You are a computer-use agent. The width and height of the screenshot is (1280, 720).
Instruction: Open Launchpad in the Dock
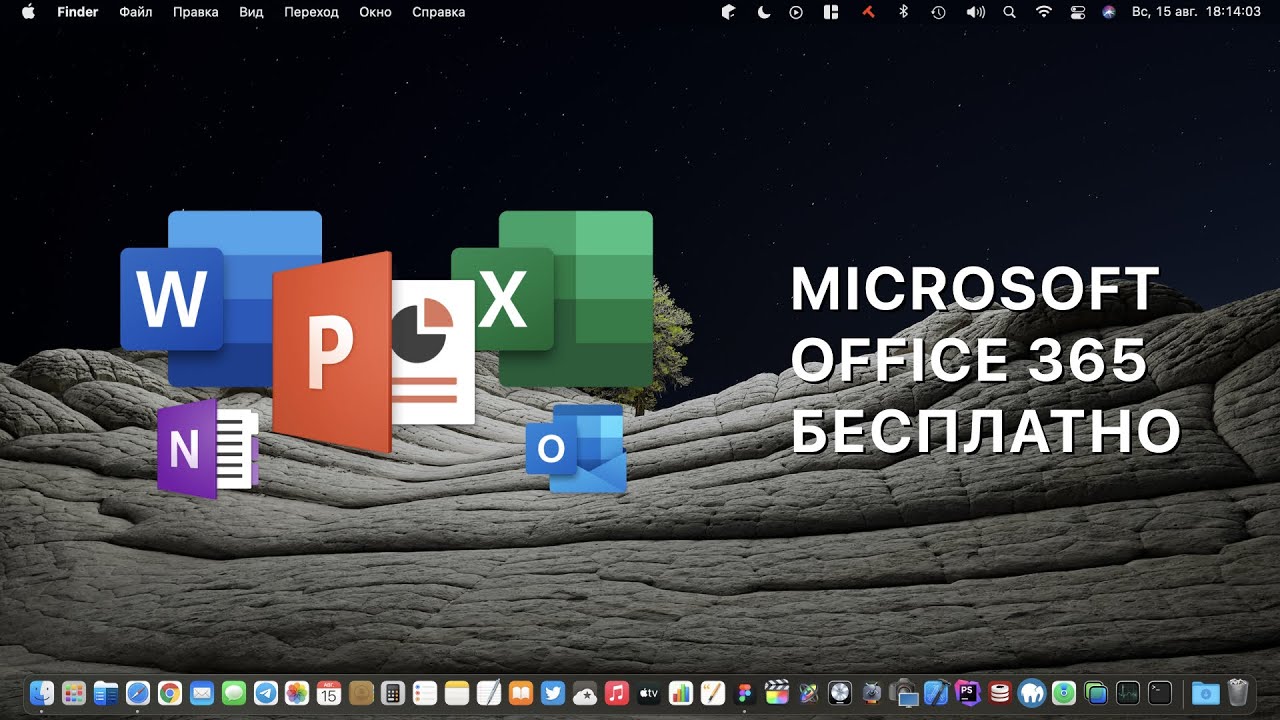[74, 692]
